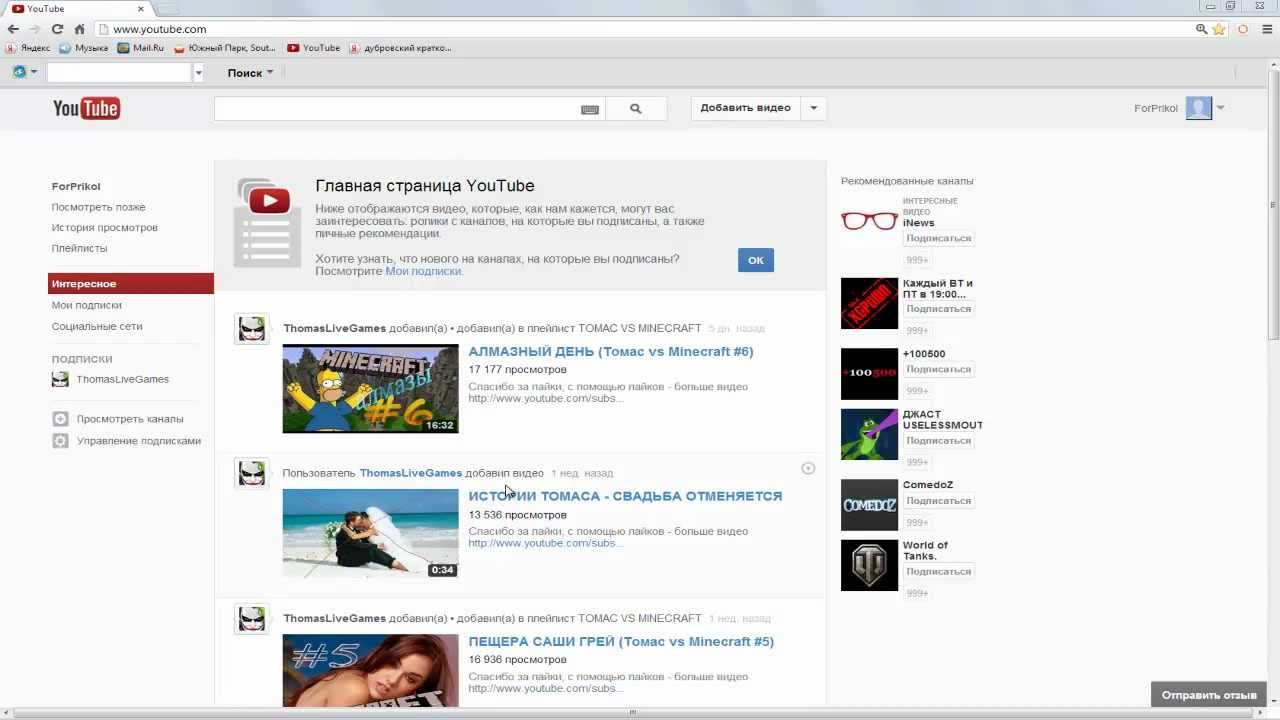Click Каждый ВТ и ПТ channel icon

coord(869,304)
